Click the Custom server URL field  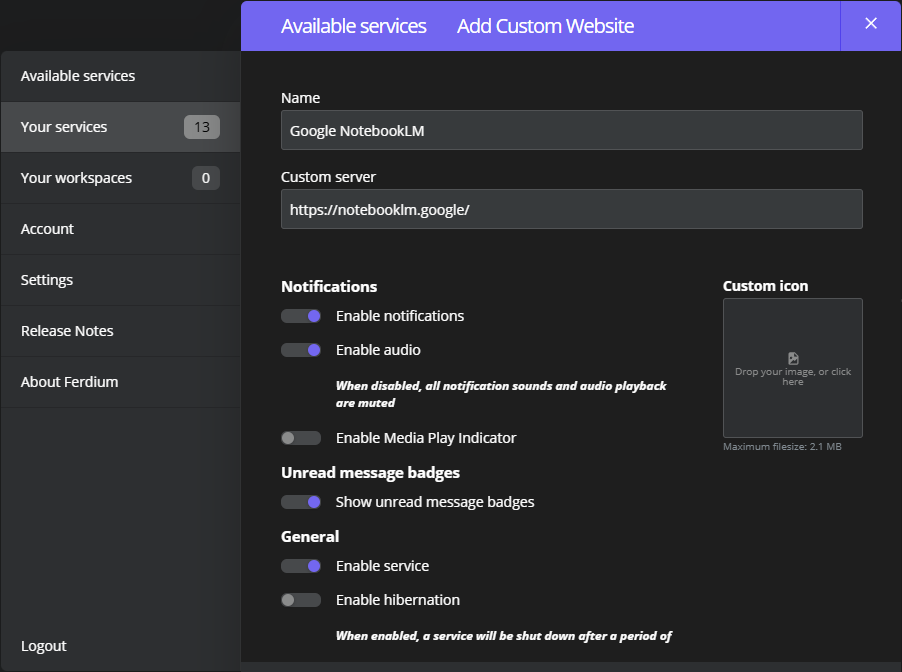[571, 209]
